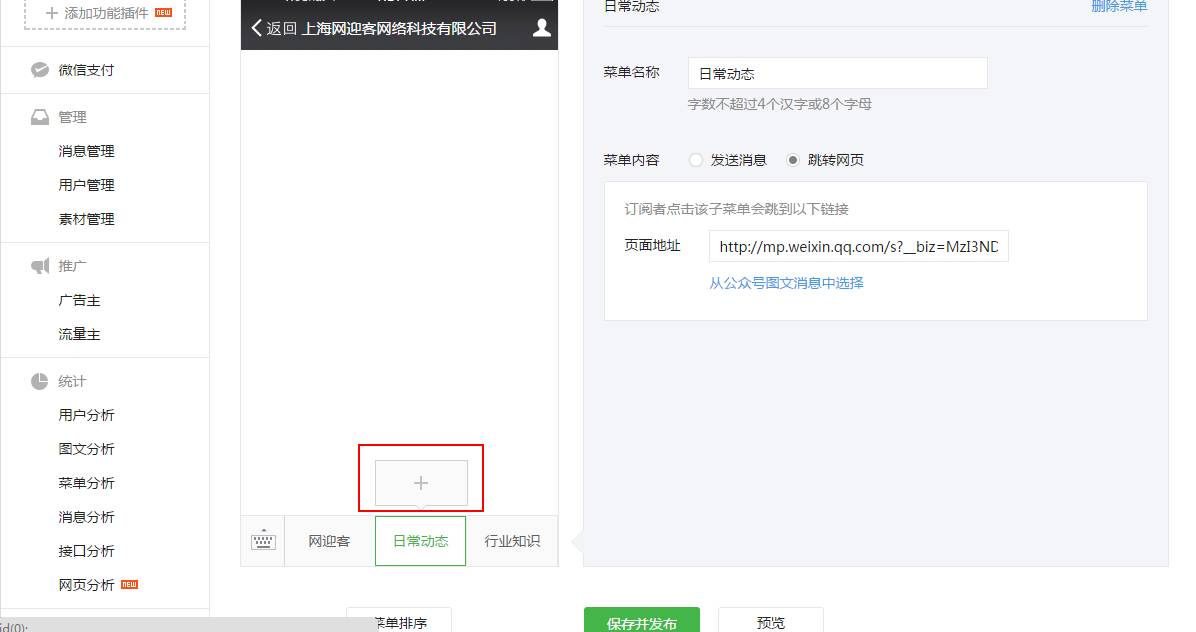Click the NEW badge next to 网页分析
The image size is (1196, 632).
[129, 584]
